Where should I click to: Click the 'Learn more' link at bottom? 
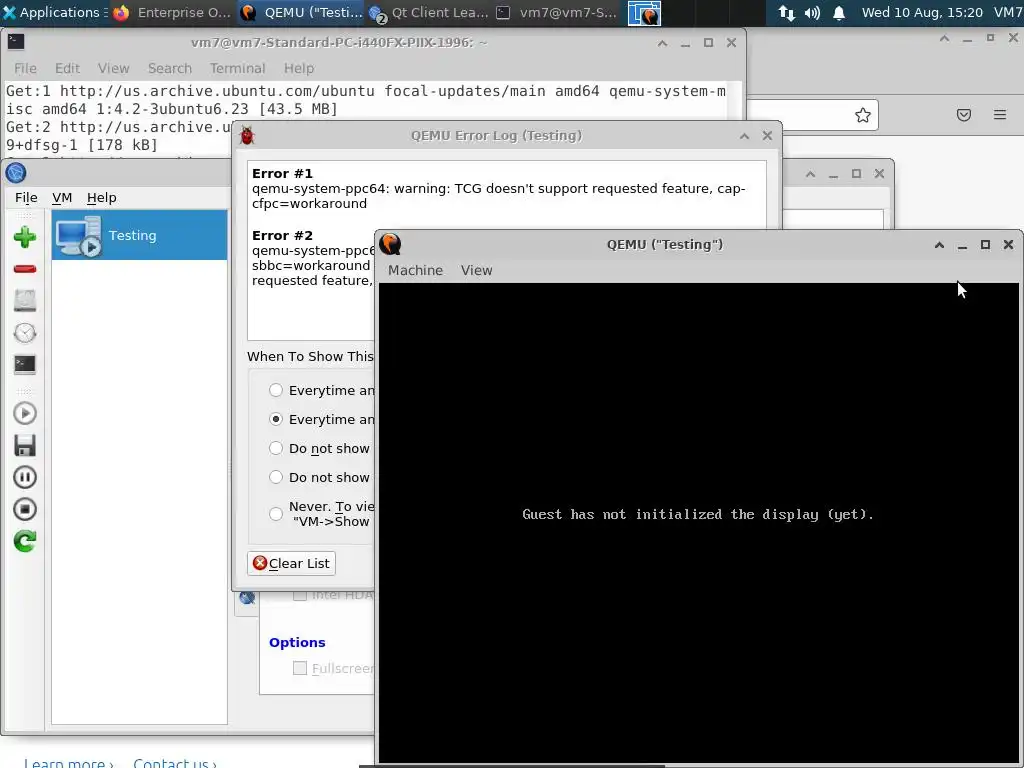point(69,763)
